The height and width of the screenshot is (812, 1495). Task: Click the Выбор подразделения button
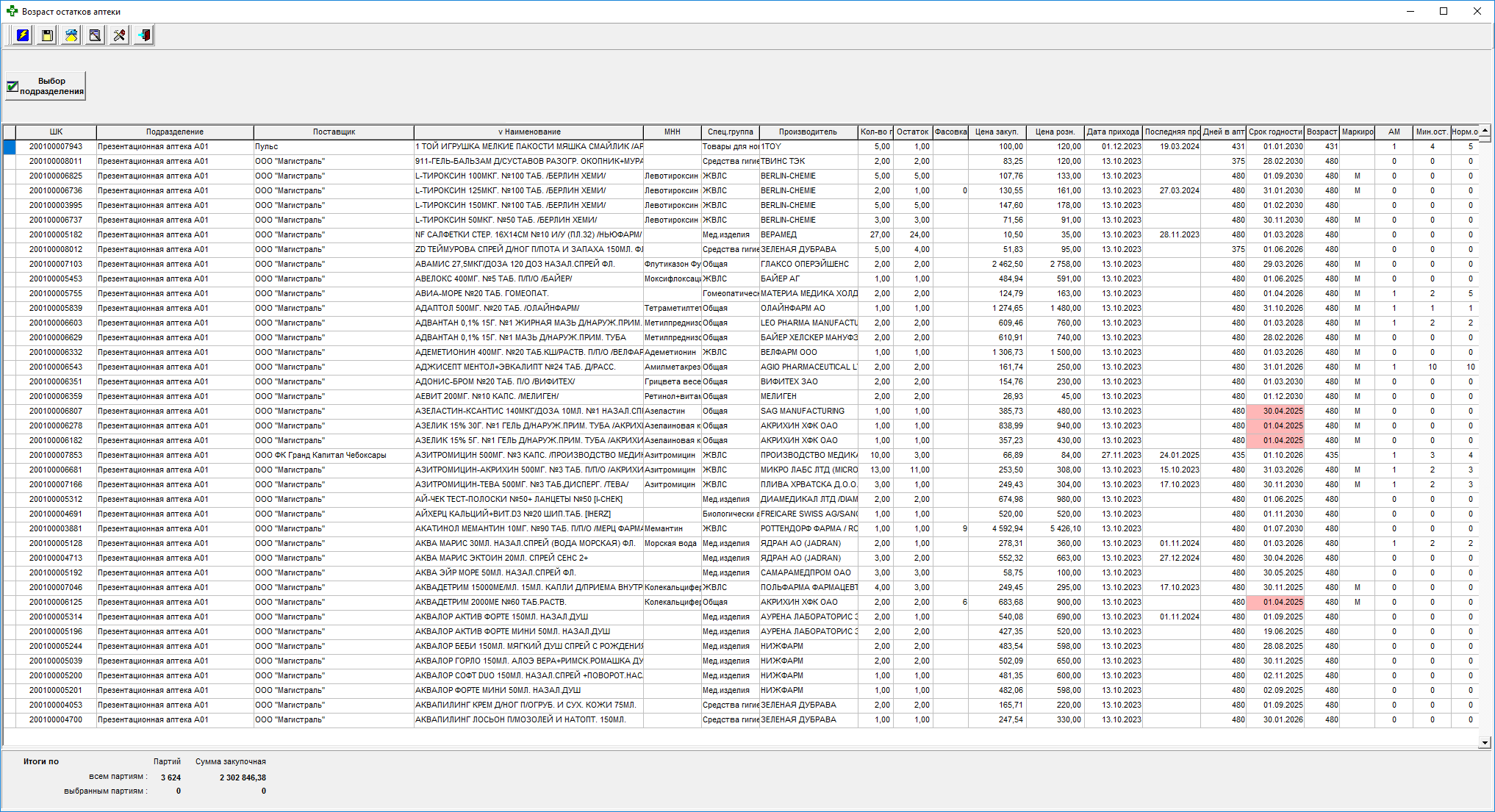coord(46,86)
